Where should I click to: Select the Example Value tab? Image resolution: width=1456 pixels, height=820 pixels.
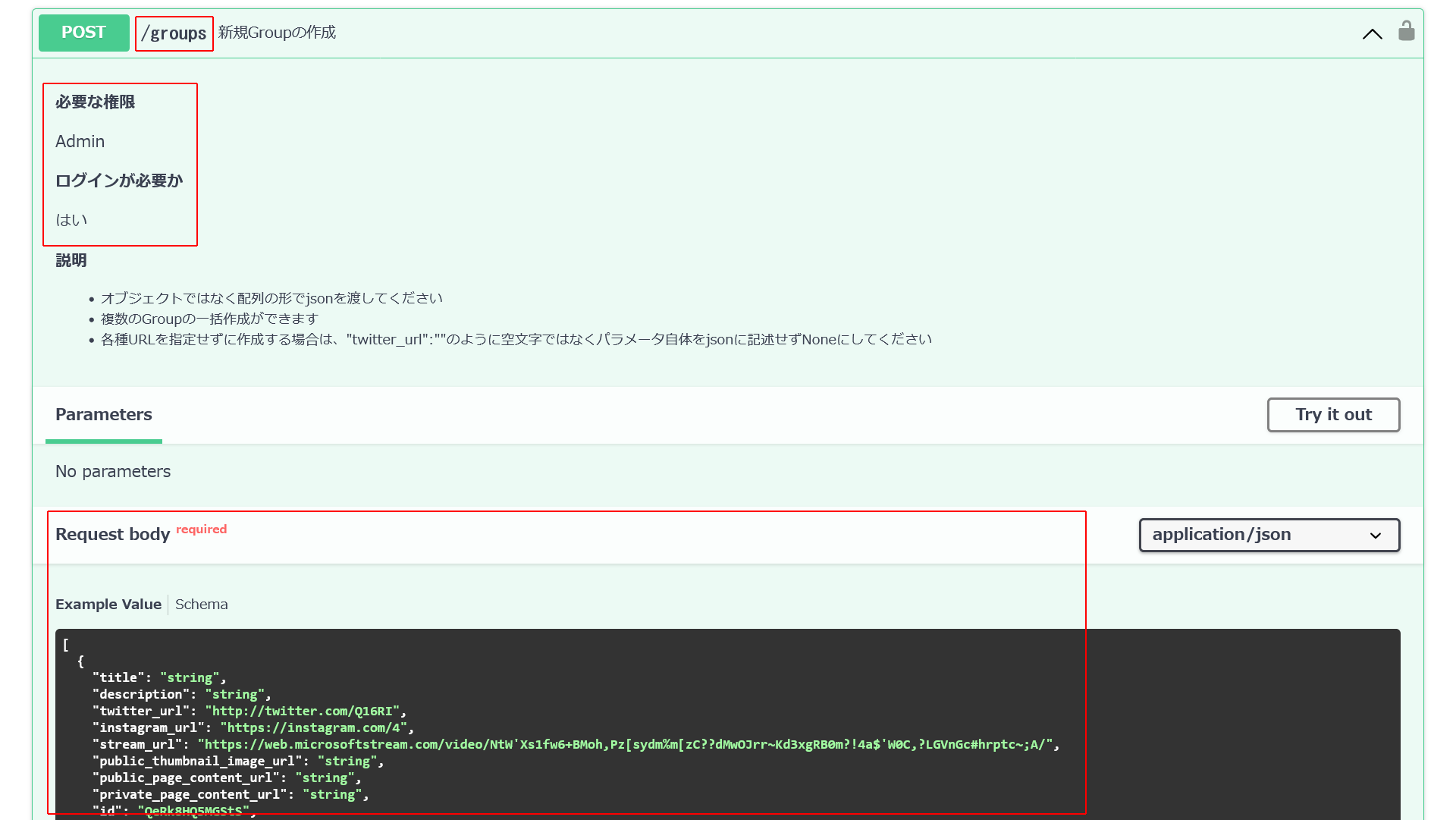coord(108,605)
